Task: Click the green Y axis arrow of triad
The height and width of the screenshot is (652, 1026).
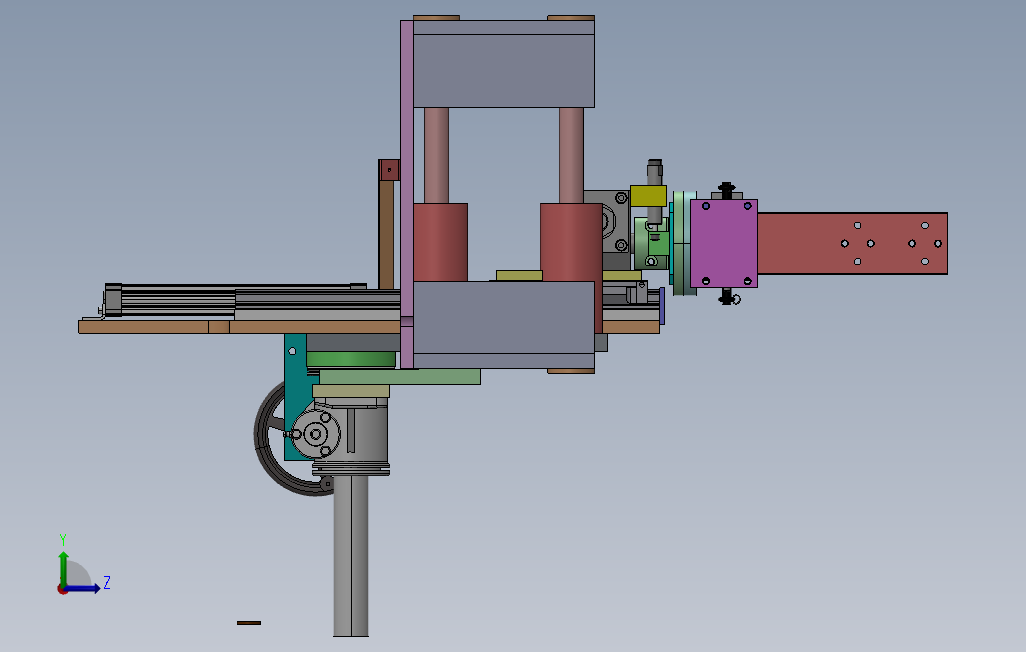Action: click(63, 567)
